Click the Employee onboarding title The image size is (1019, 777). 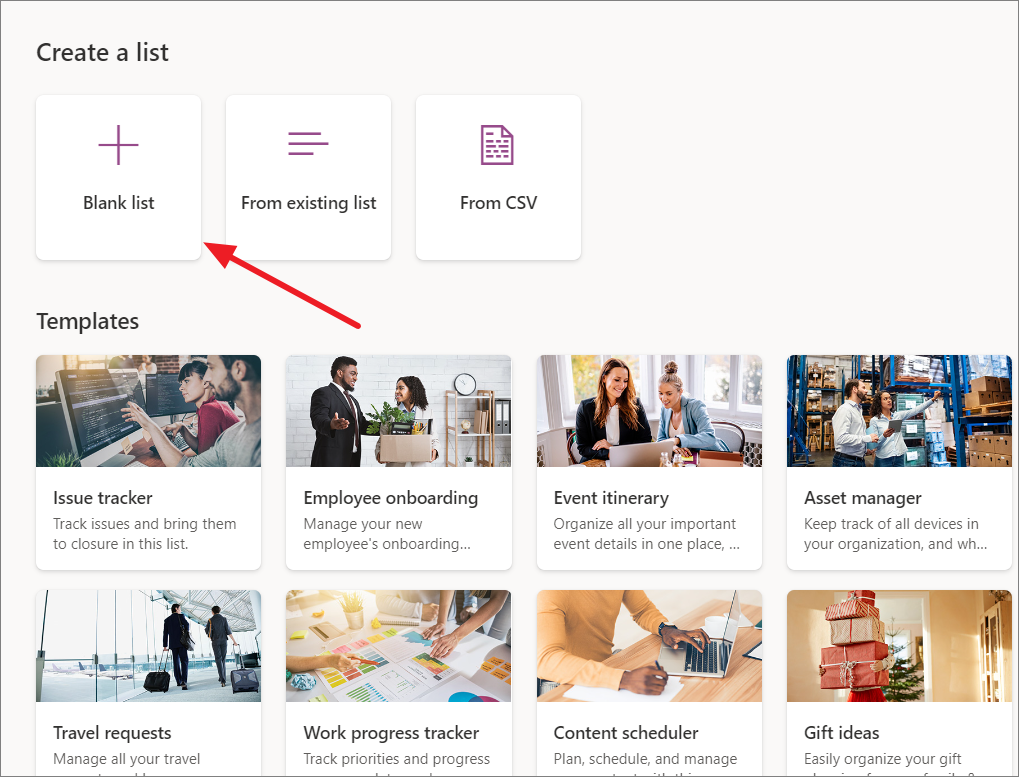tap(391, 498)
